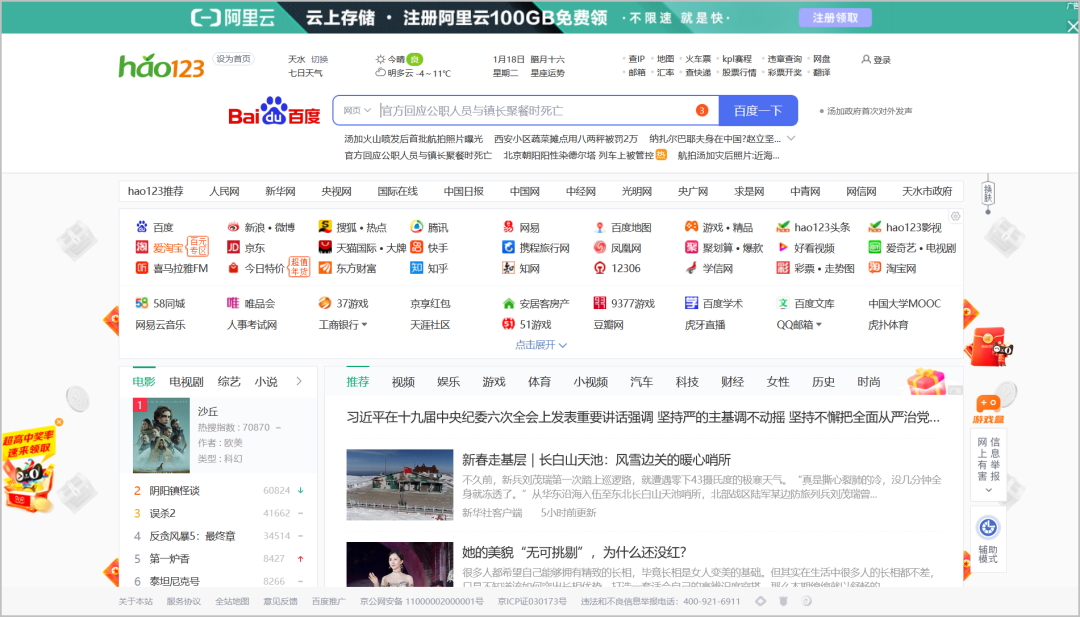This screenshot has width=1080, height=617.
Task: Open the 长白山天池 news thumbnail
Action: [x=399, y=484]
